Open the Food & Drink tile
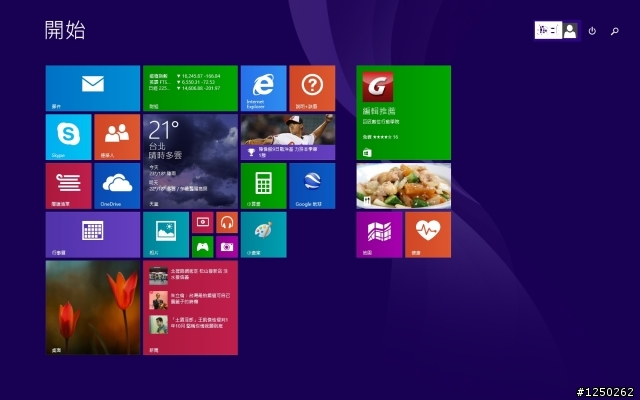 (x=404, y=186)
